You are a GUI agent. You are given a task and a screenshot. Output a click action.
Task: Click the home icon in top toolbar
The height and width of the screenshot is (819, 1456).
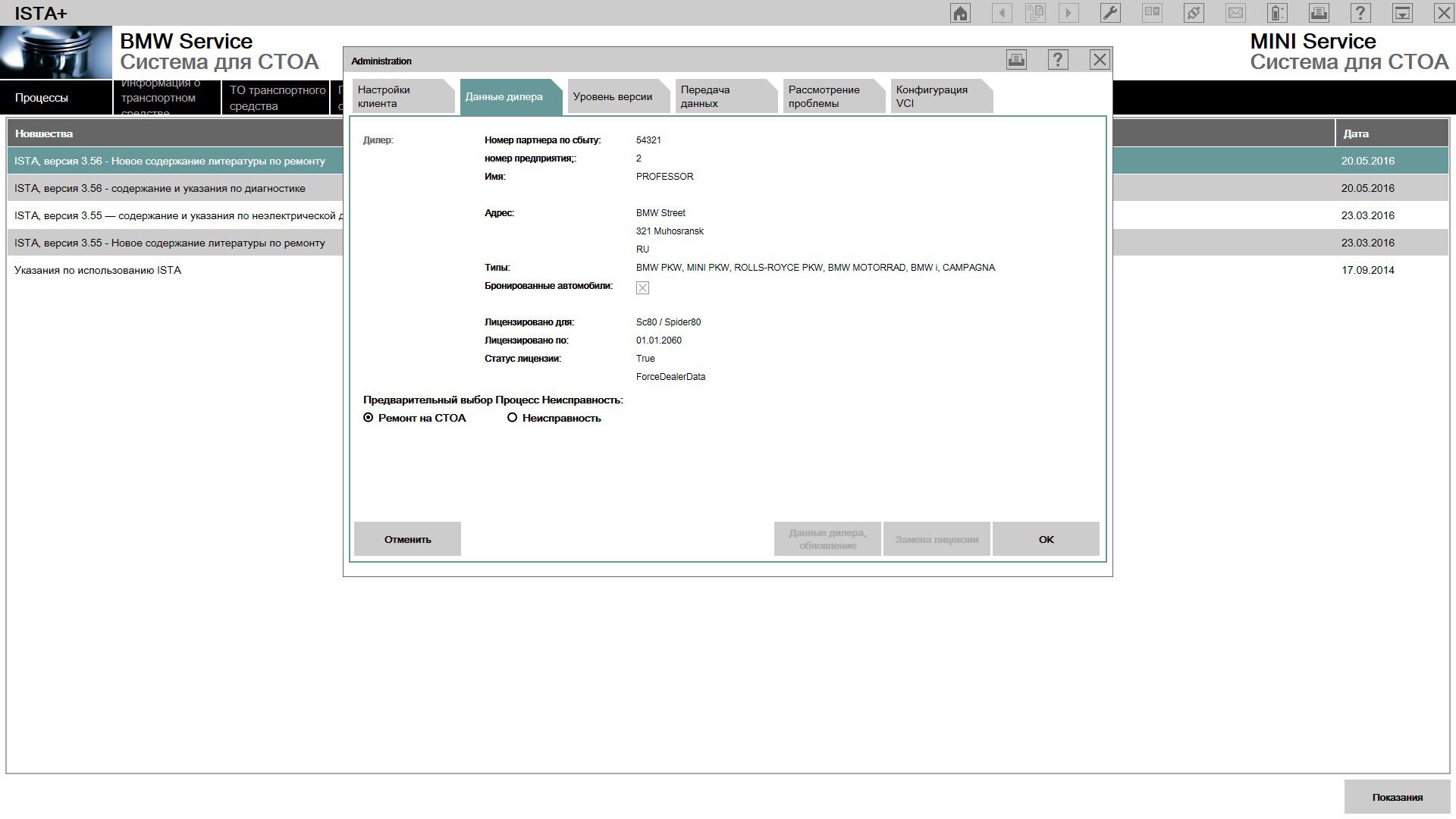point(960,13)
